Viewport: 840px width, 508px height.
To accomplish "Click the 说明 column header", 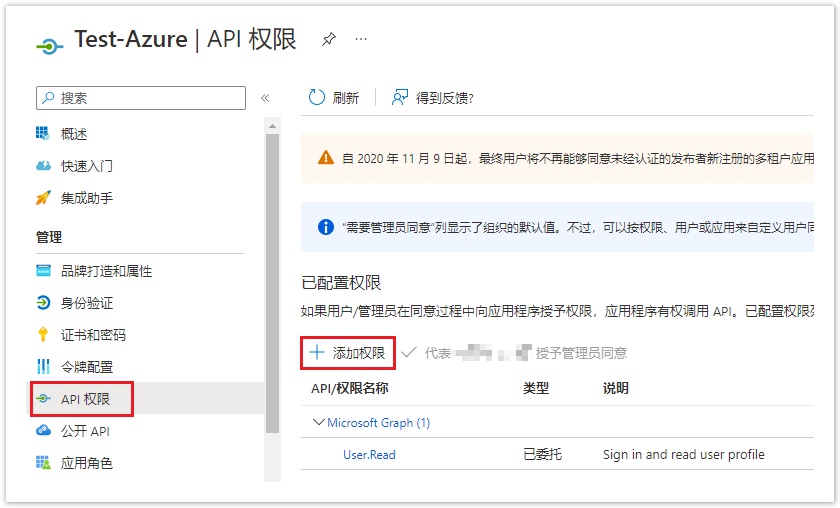I will [x=616, y=388].
